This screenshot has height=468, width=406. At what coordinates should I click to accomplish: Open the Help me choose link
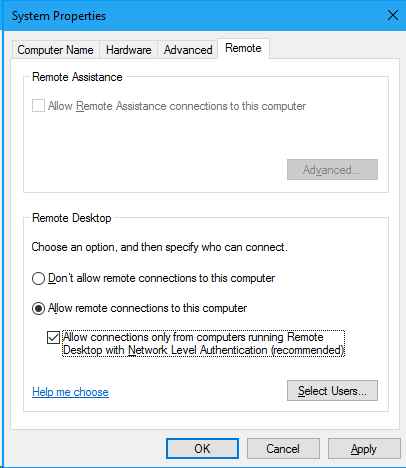(70, 392)
